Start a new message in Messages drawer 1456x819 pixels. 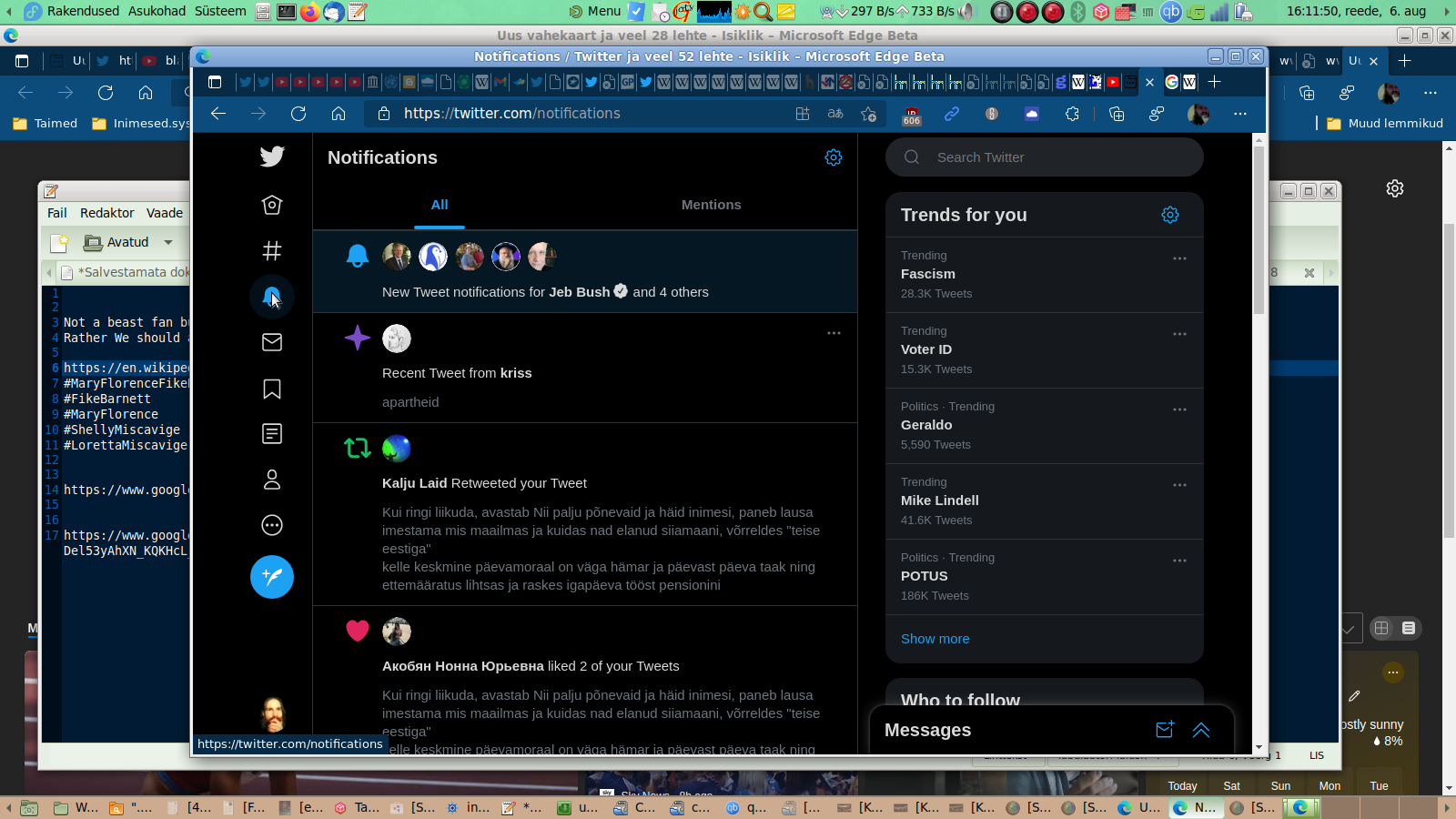point(1165,730)
